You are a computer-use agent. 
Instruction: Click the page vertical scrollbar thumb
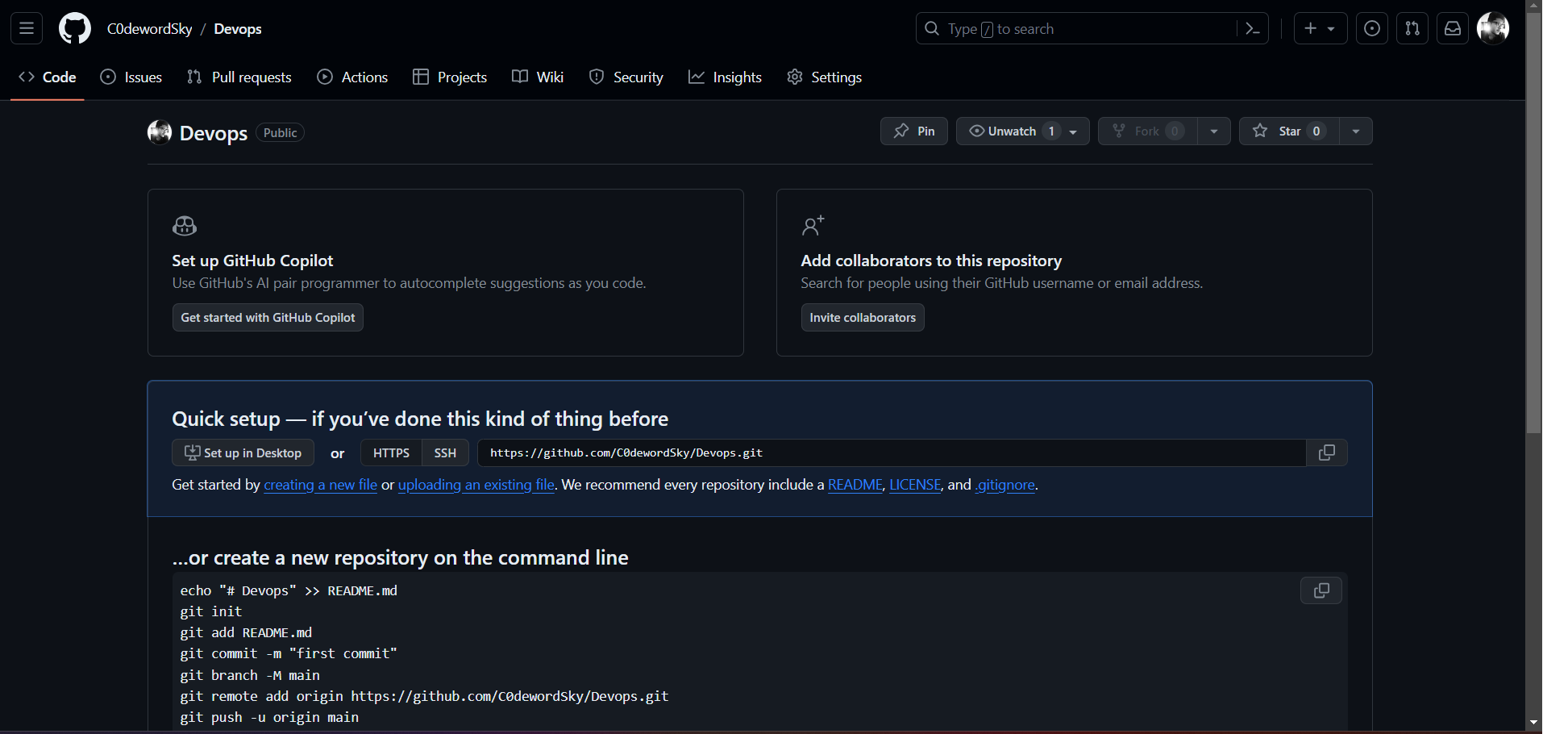pos(1533,222)
